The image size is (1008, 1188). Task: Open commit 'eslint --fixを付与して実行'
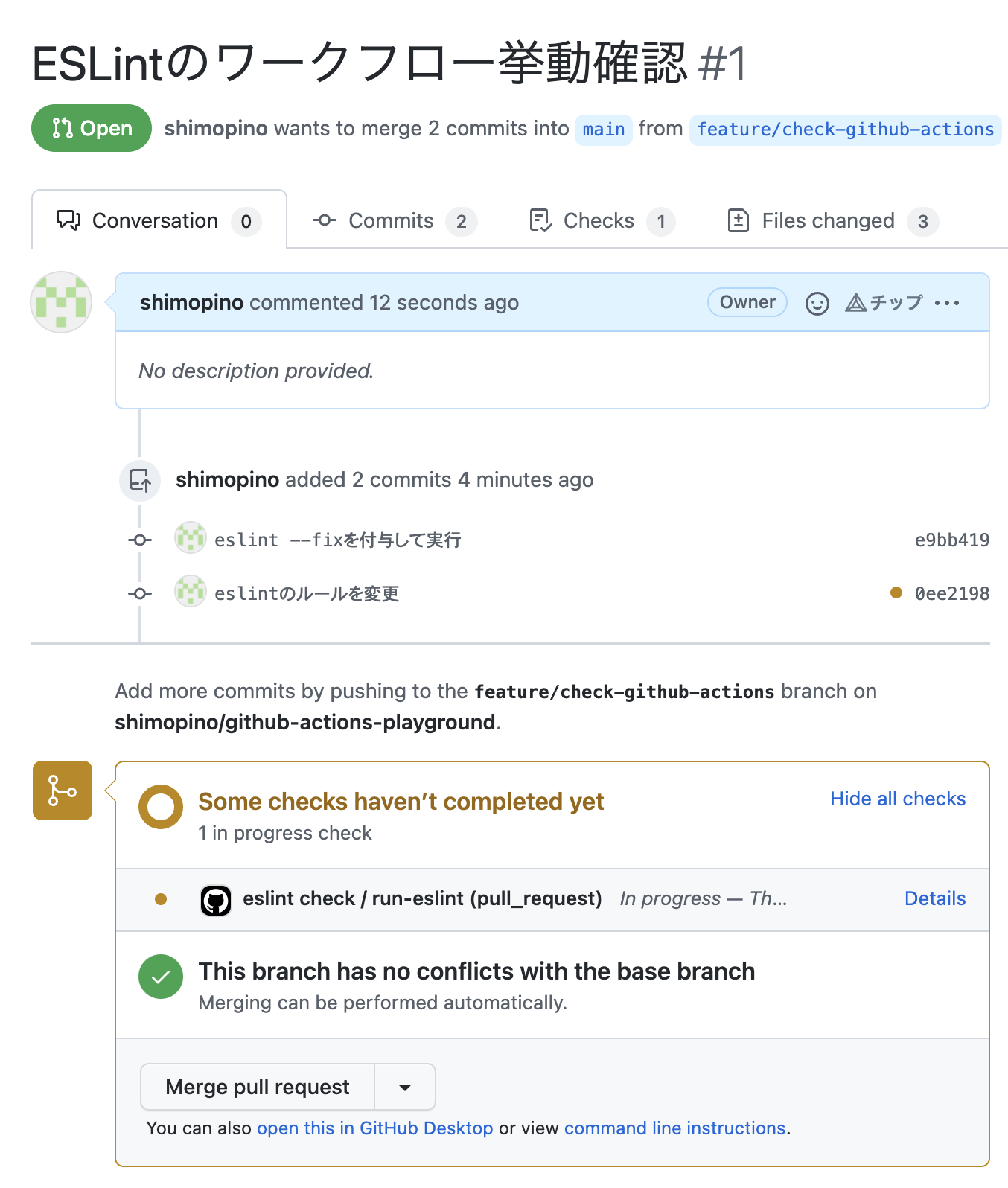click(x=337, y=540)
